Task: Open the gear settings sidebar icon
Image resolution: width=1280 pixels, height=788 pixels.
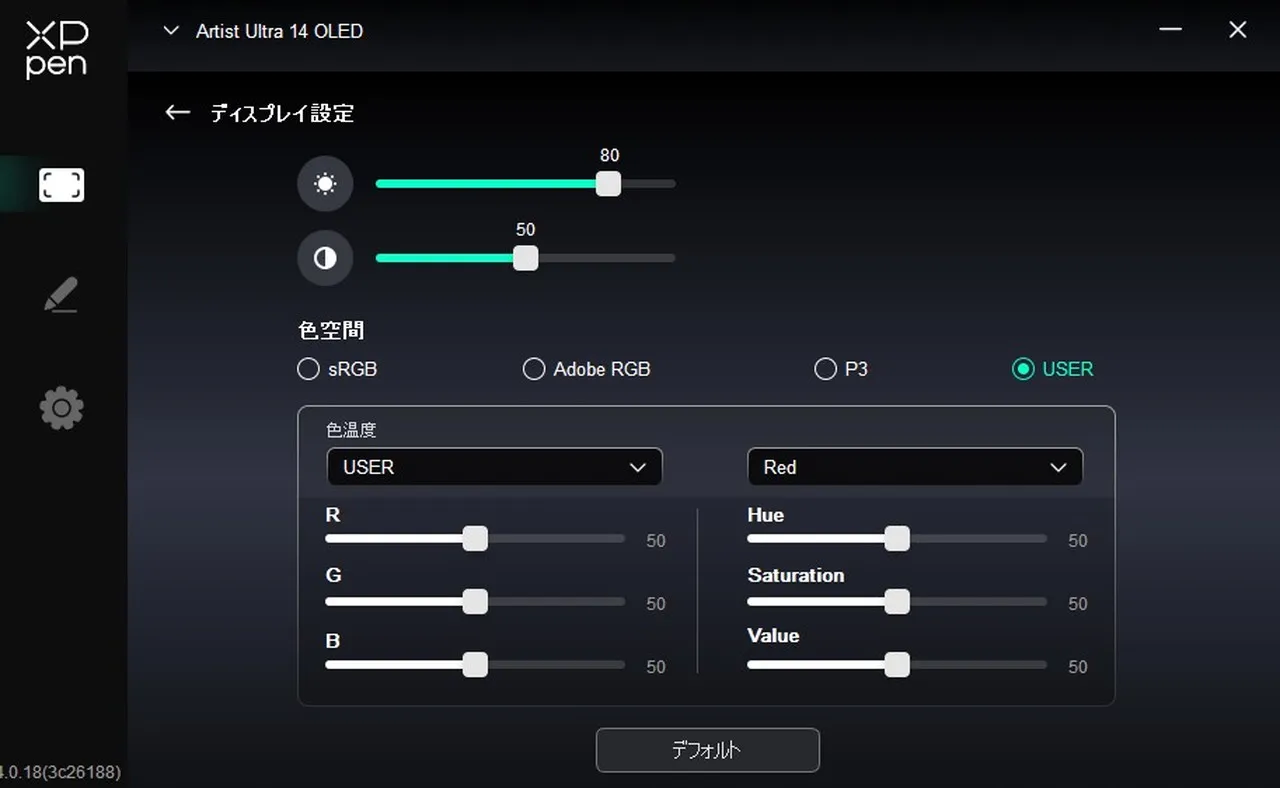Action: click(x=61, y=408)
